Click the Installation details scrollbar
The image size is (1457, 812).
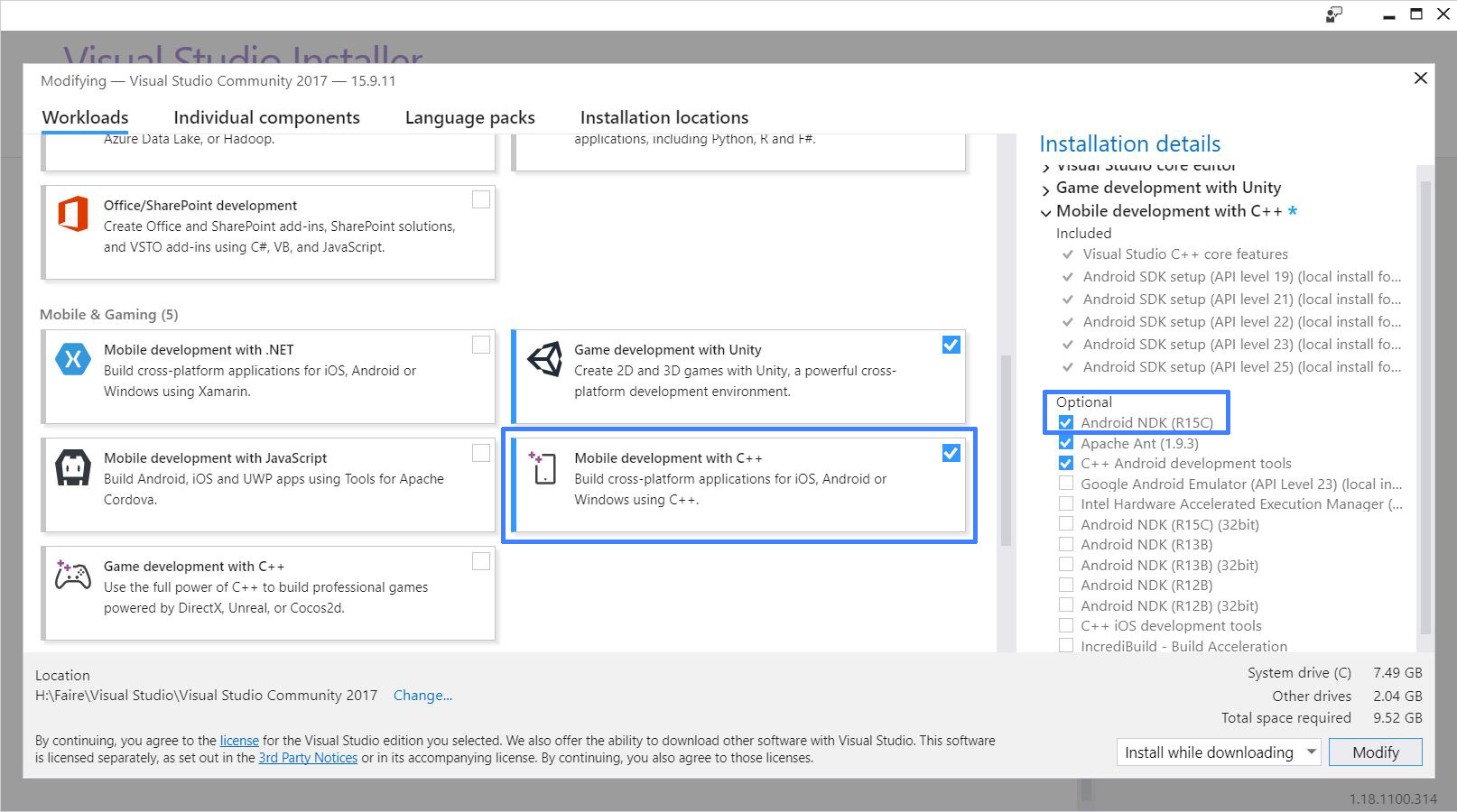coord(1425,406)
